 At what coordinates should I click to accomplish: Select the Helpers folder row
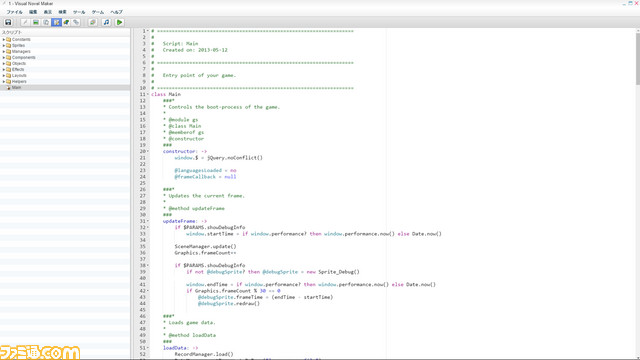(65, 82)
